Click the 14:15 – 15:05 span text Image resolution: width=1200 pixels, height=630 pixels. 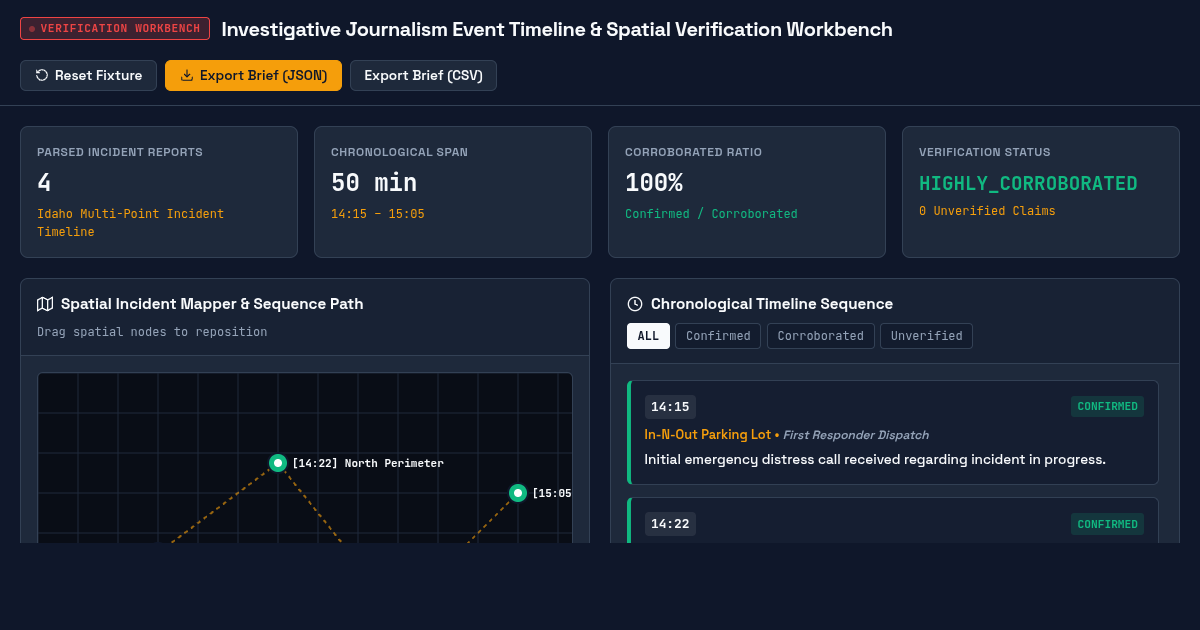tap(378, 214)
